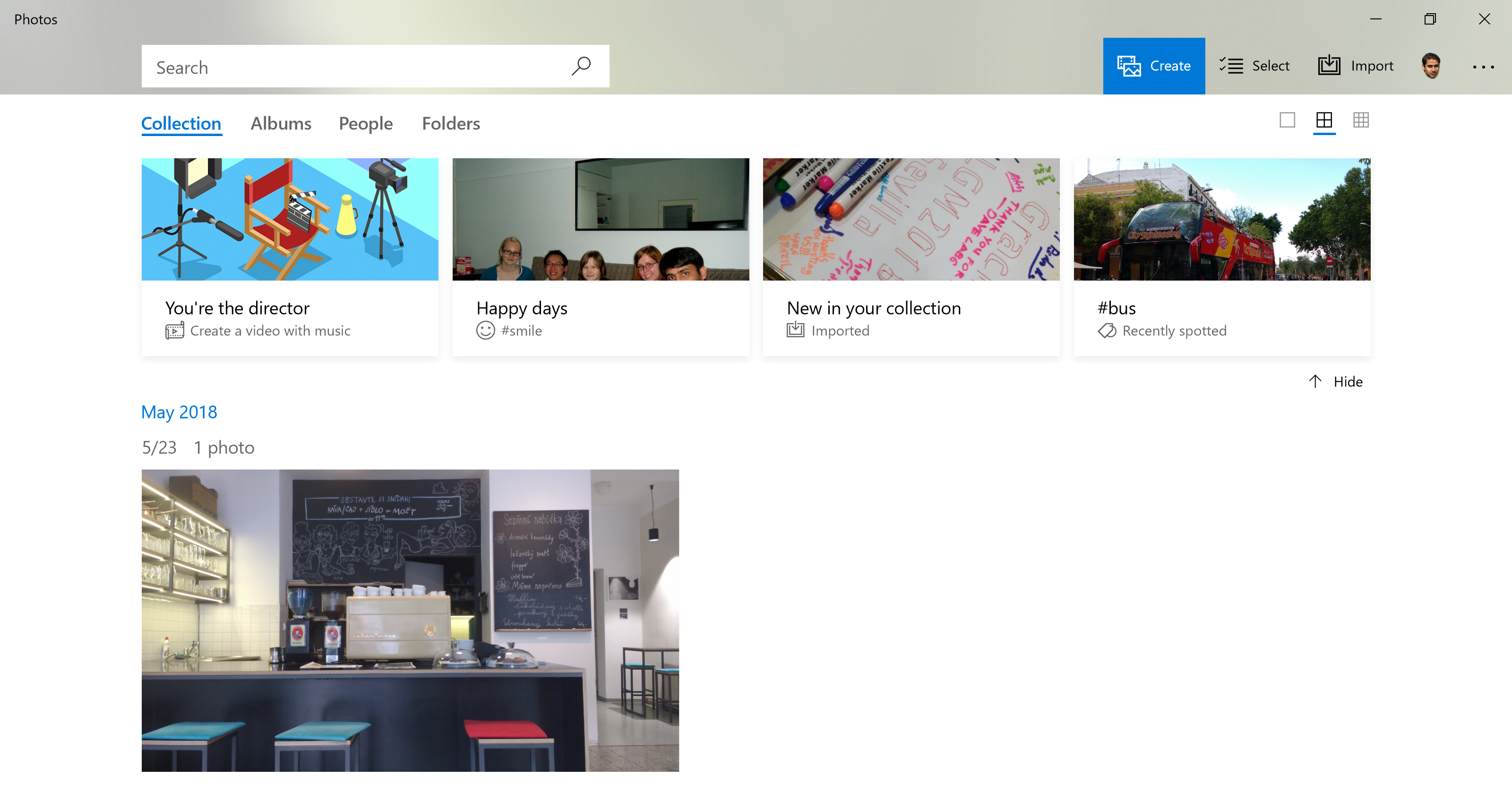Image resolution: width=1512 pixels, height=803 pixels.
Task: Expand the Folders navigation section
Action: point(450,123)
